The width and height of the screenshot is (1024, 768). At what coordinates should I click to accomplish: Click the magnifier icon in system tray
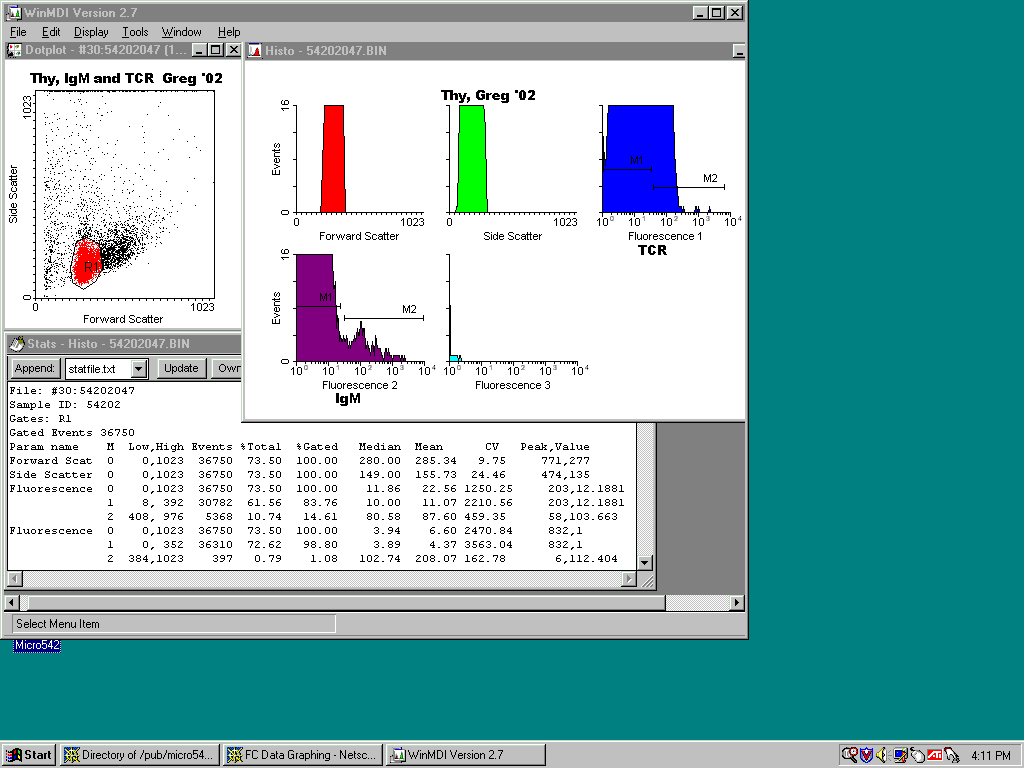(849, 755)
